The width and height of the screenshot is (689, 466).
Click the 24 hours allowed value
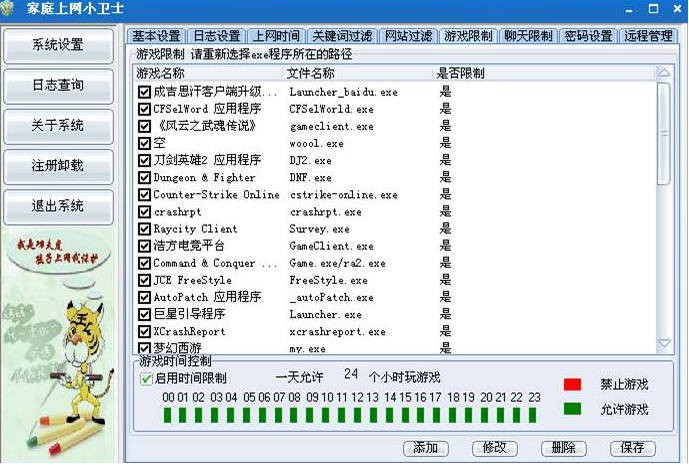coord(351,374)
